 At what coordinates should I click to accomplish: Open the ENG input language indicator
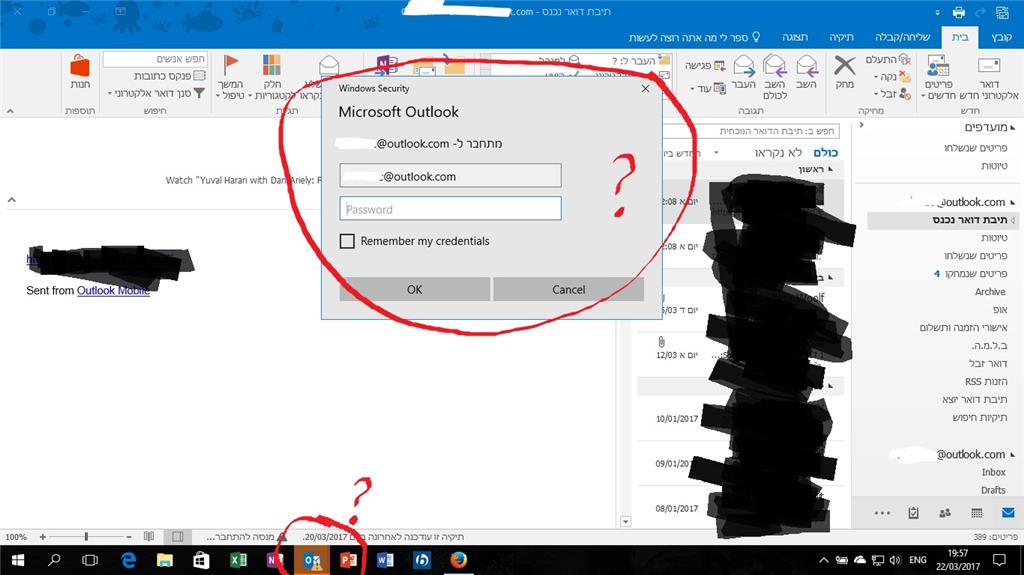click(x=918, y=560)
